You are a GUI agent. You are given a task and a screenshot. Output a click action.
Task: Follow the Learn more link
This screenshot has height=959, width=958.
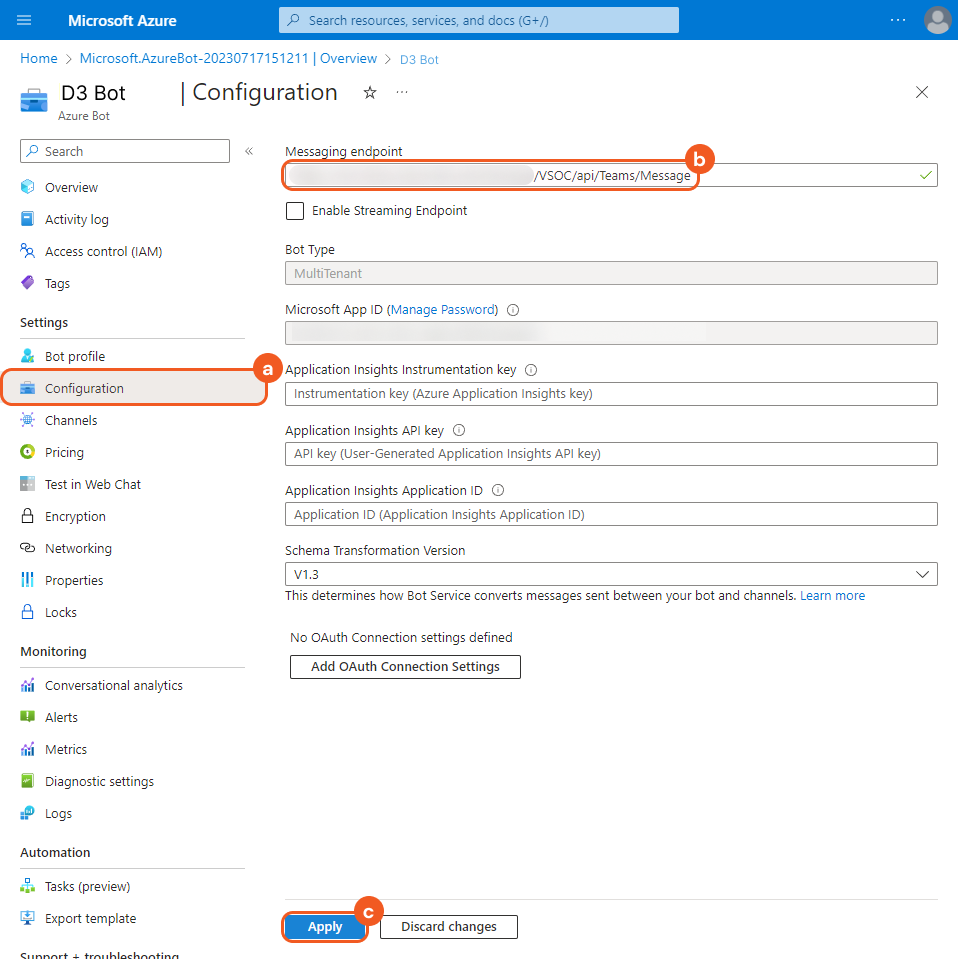click(832, 596)
